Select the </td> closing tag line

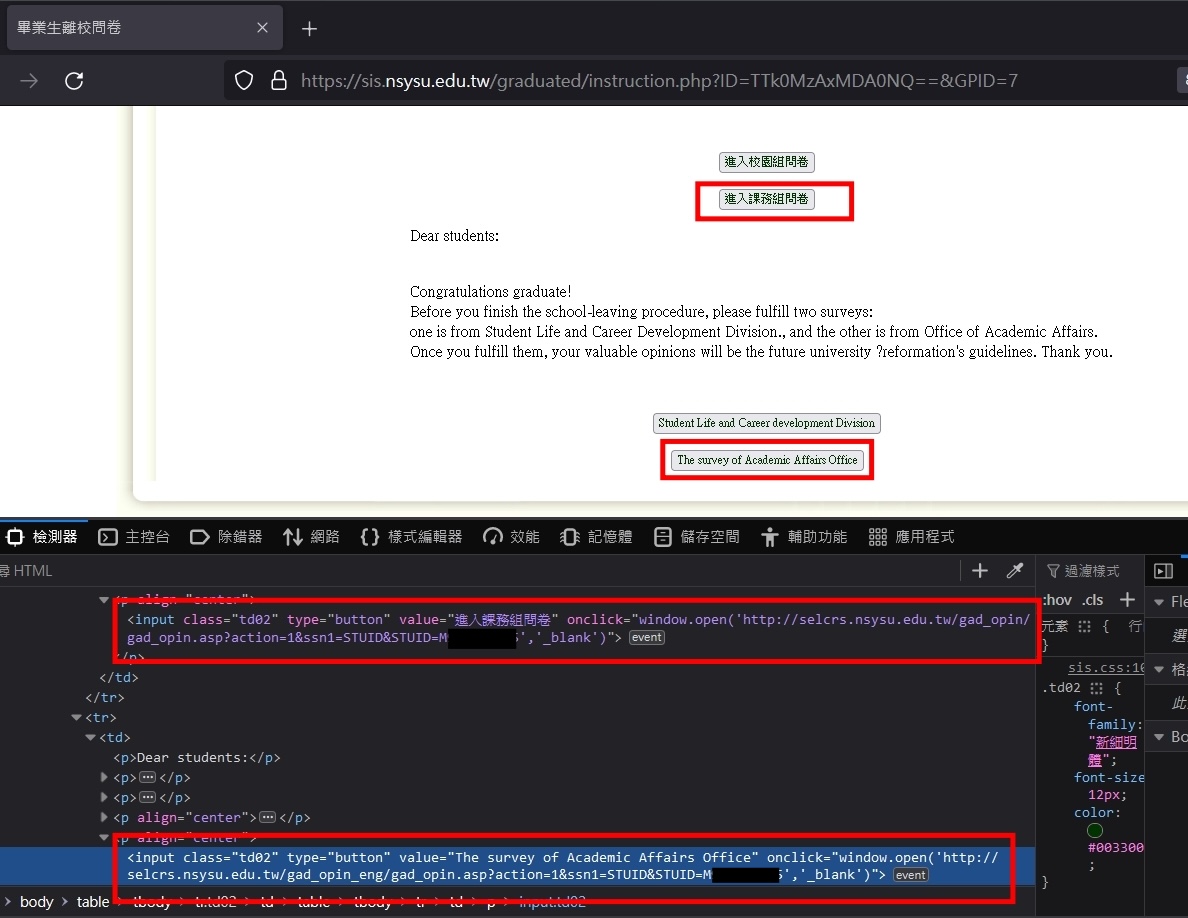point(119,677)
